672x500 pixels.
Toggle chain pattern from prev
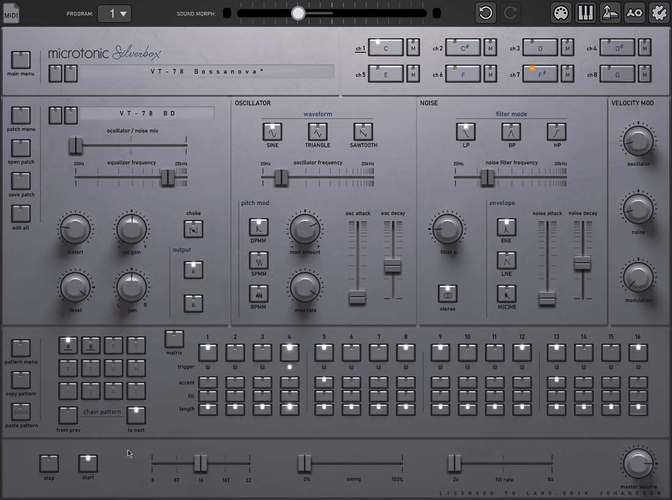[x=68, y=415]
